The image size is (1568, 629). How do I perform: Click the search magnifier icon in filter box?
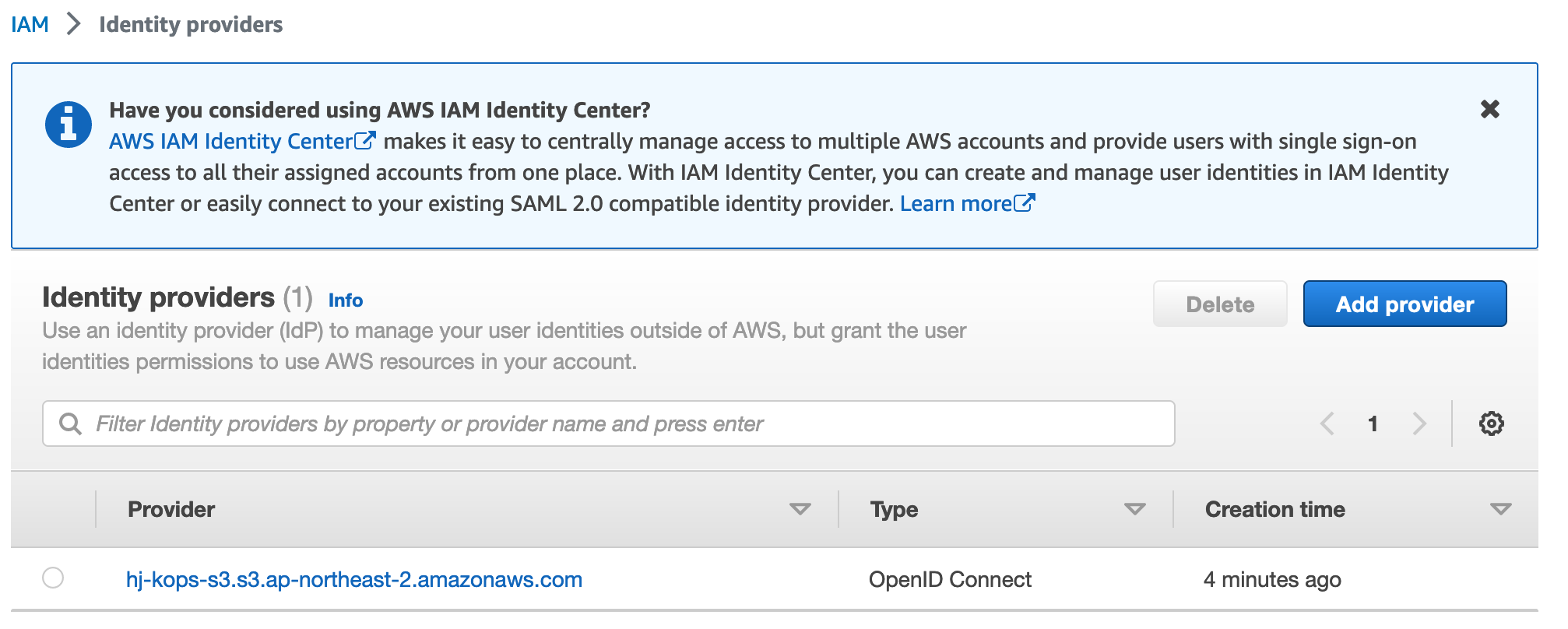[71, 423]
